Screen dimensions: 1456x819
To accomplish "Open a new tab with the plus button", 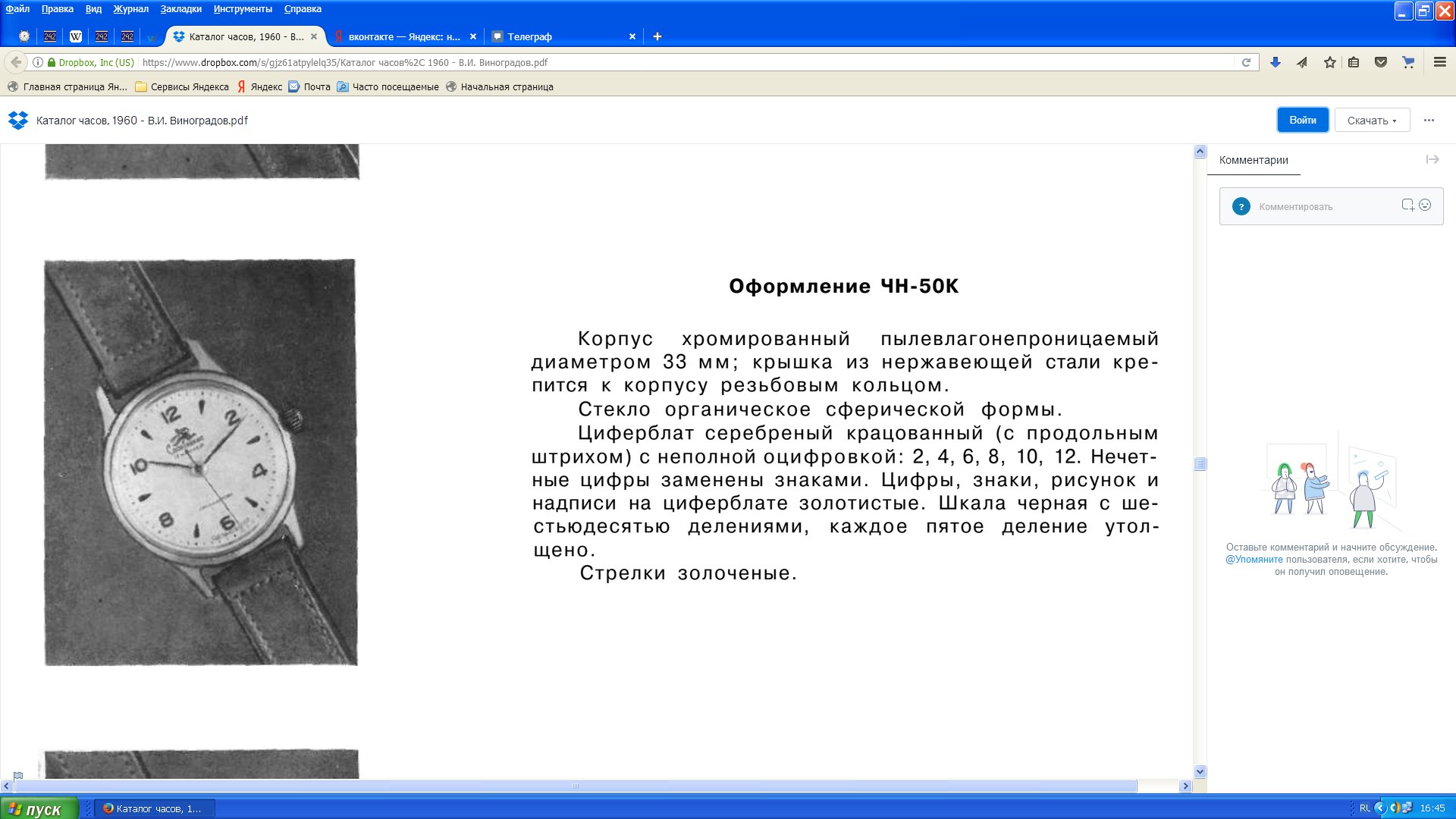I will point(657,36).
